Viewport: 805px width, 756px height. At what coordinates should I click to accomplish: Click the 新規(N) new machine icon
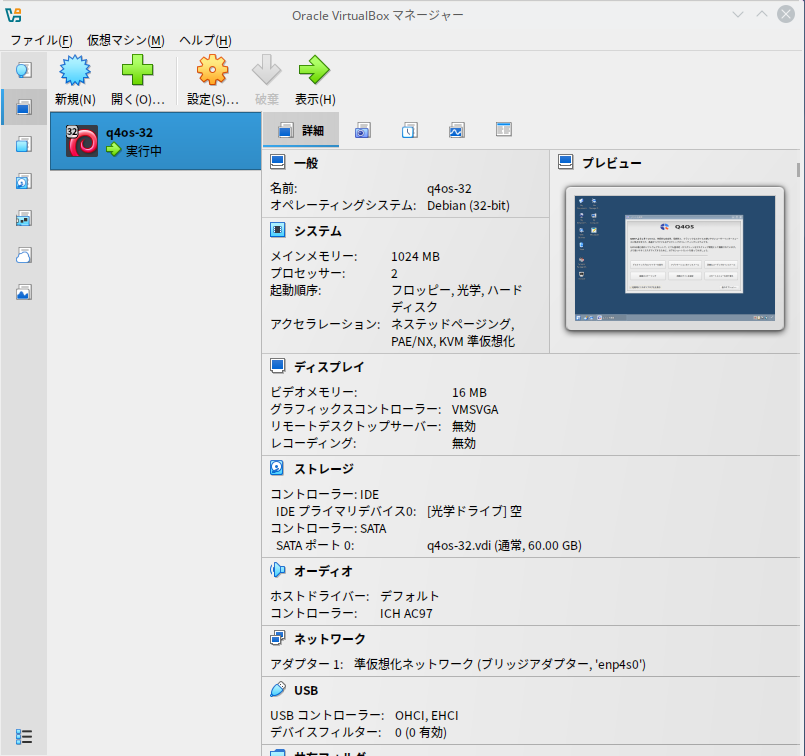point(75,72)
